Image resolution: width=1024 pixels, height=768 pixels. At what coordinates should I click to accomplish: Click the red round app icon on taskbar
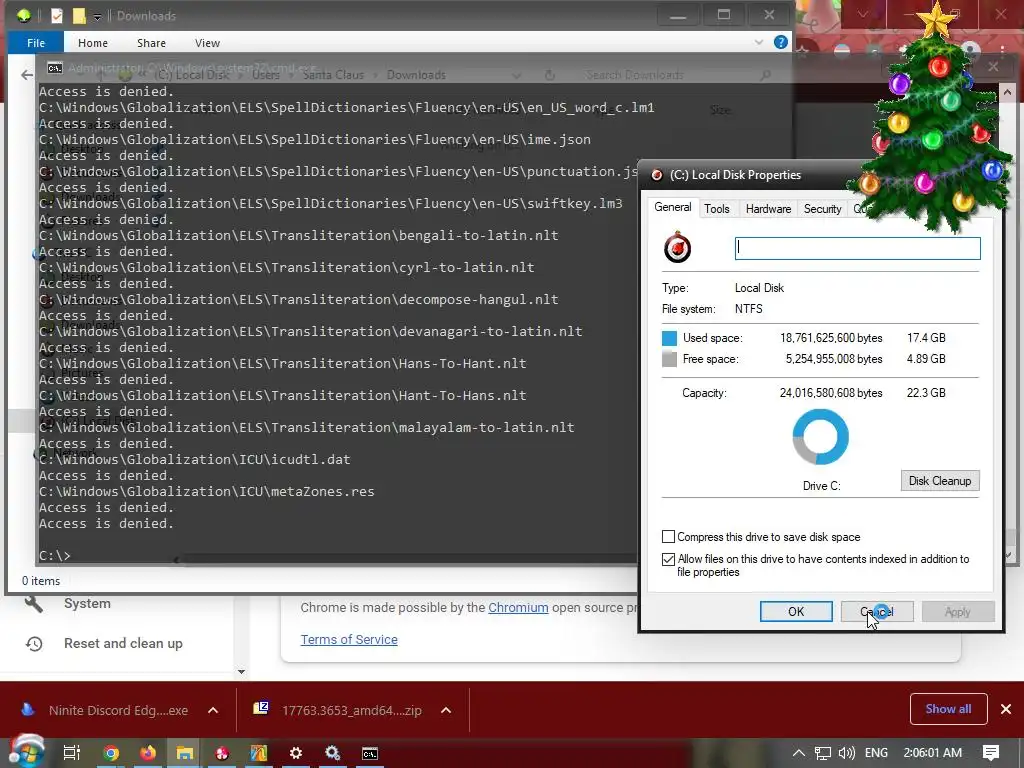click(x=222, y=753)
